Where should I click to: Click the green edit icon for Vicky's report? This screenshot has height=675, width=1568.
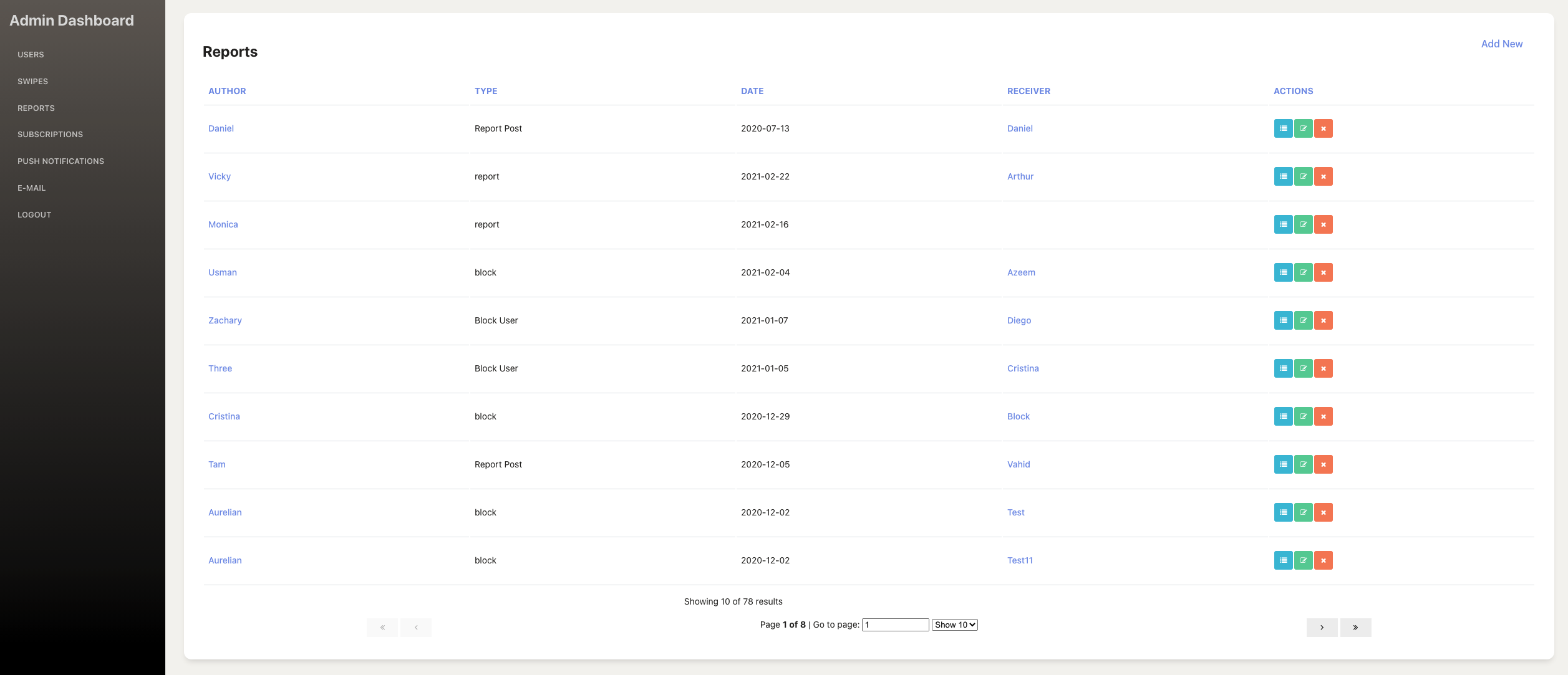point(1303,176)
